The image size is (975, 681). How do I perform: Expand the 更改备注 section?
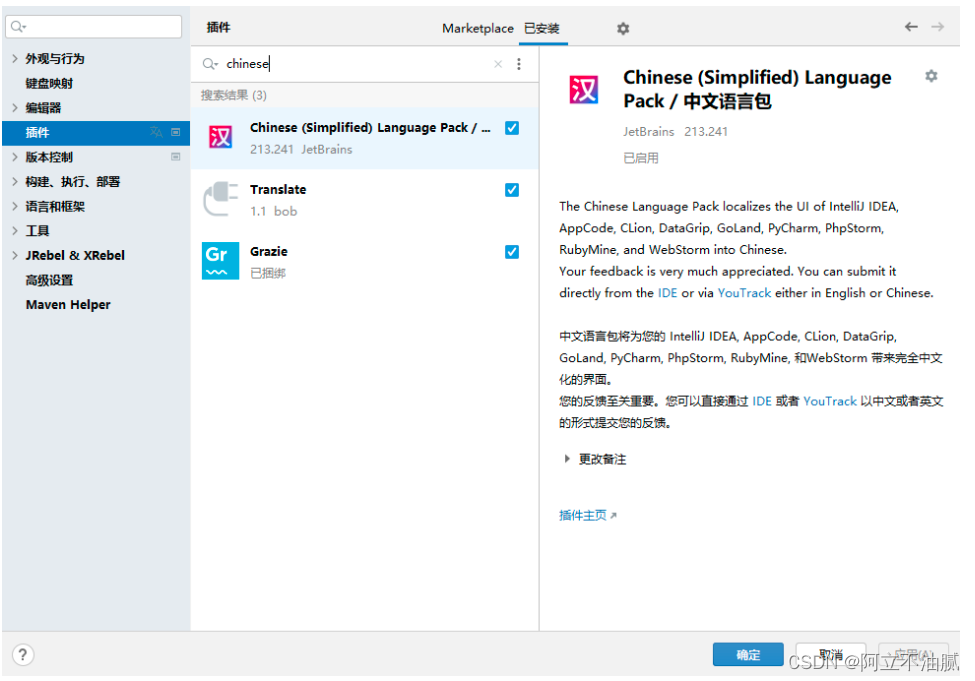[566, 459]
